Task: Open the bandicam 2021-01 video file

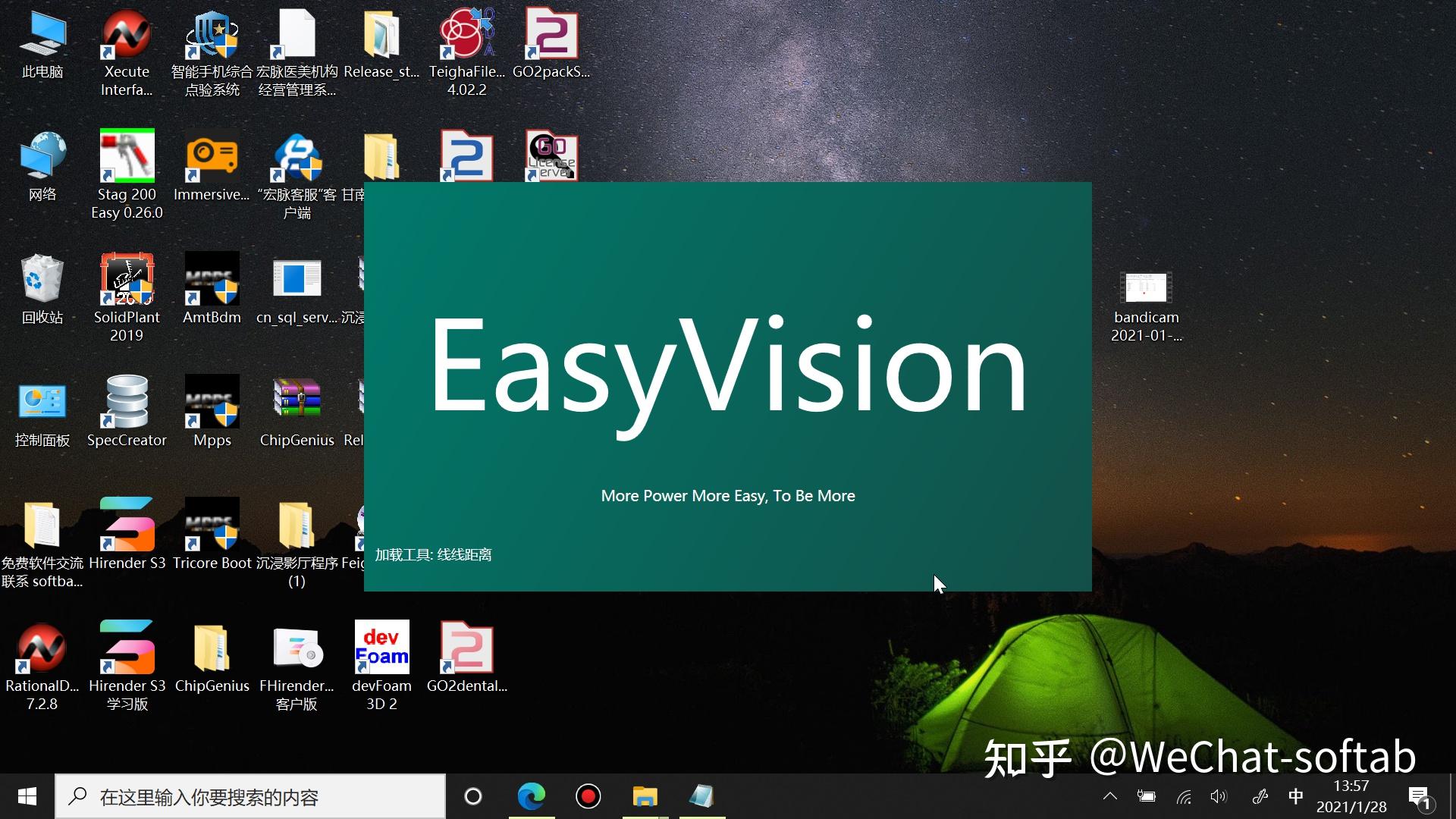Action: click(1145, 288)
